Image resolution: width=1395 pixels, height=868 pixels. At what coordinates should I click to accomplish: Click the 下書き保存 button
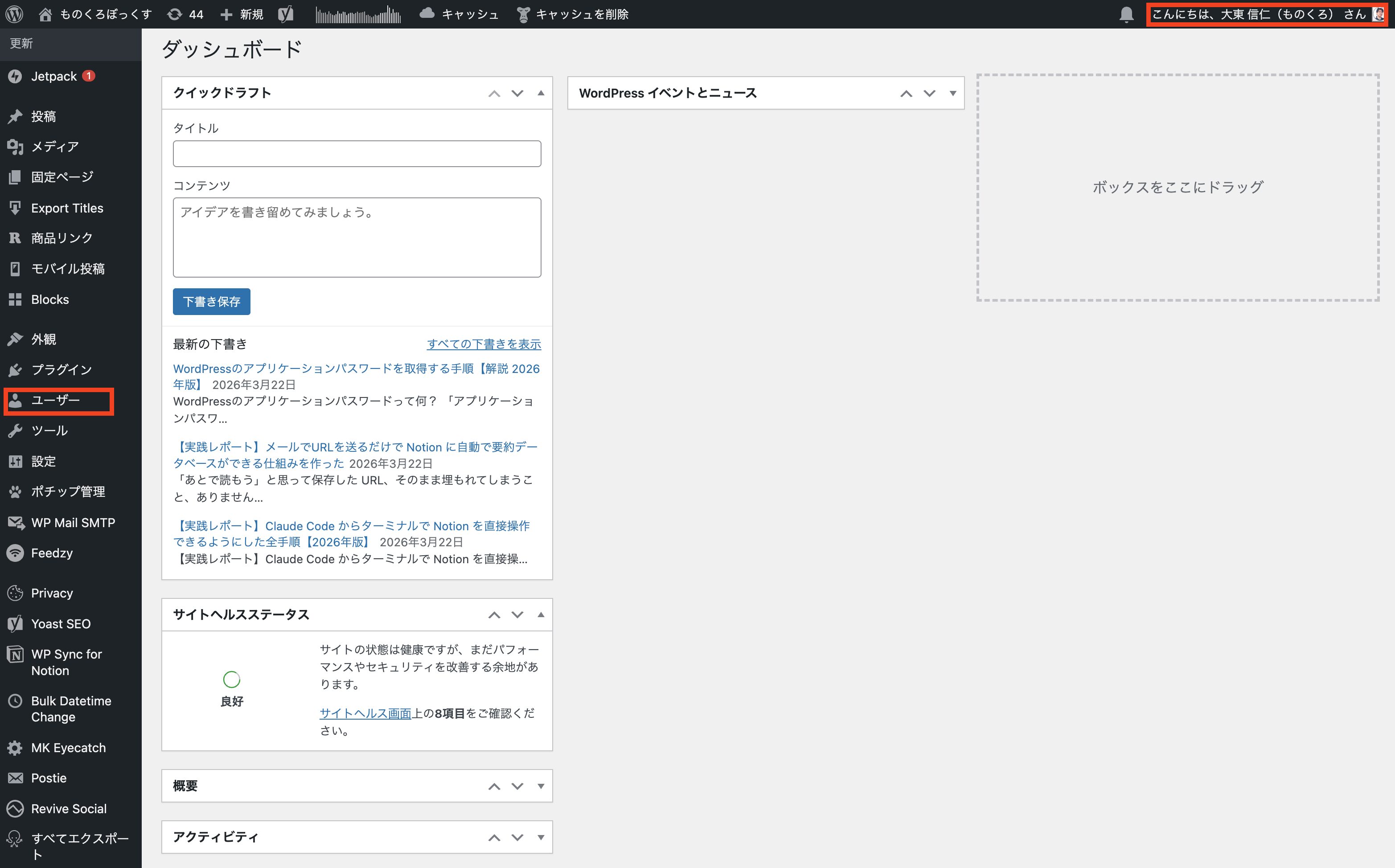(211, 301)
